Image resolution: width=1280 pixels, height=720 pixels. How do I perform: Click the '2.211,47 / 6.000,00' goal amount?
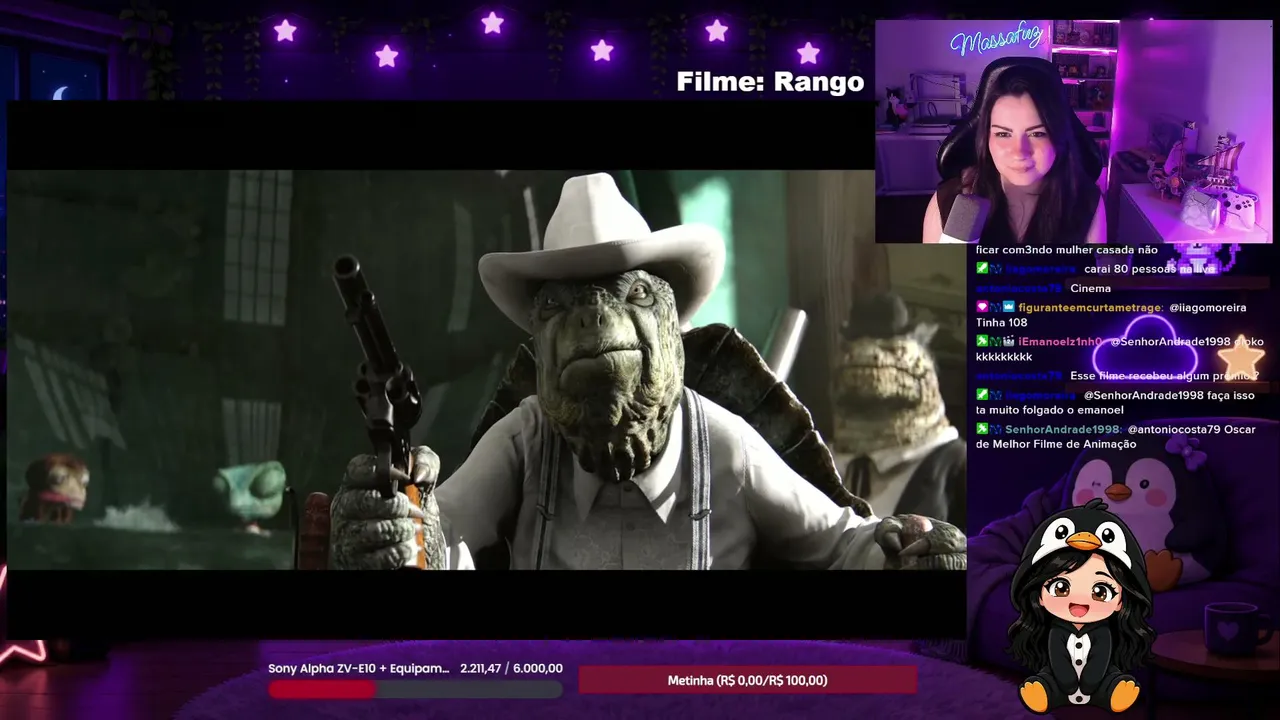click(x=511, y=669)
